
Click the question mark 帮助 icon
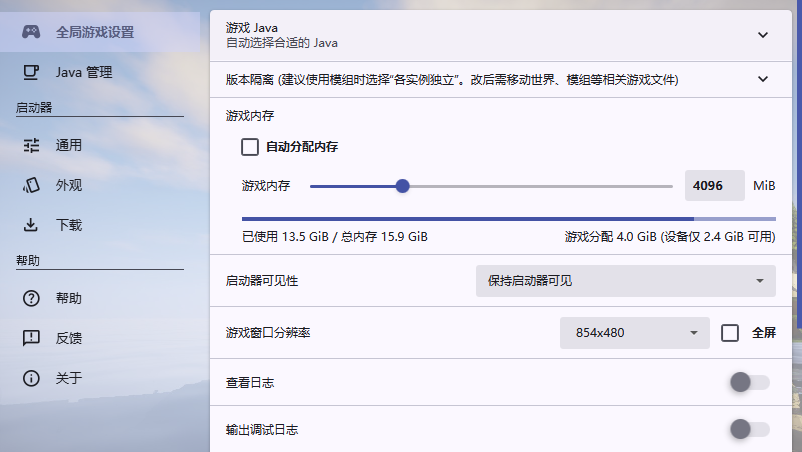click(31, 298)
